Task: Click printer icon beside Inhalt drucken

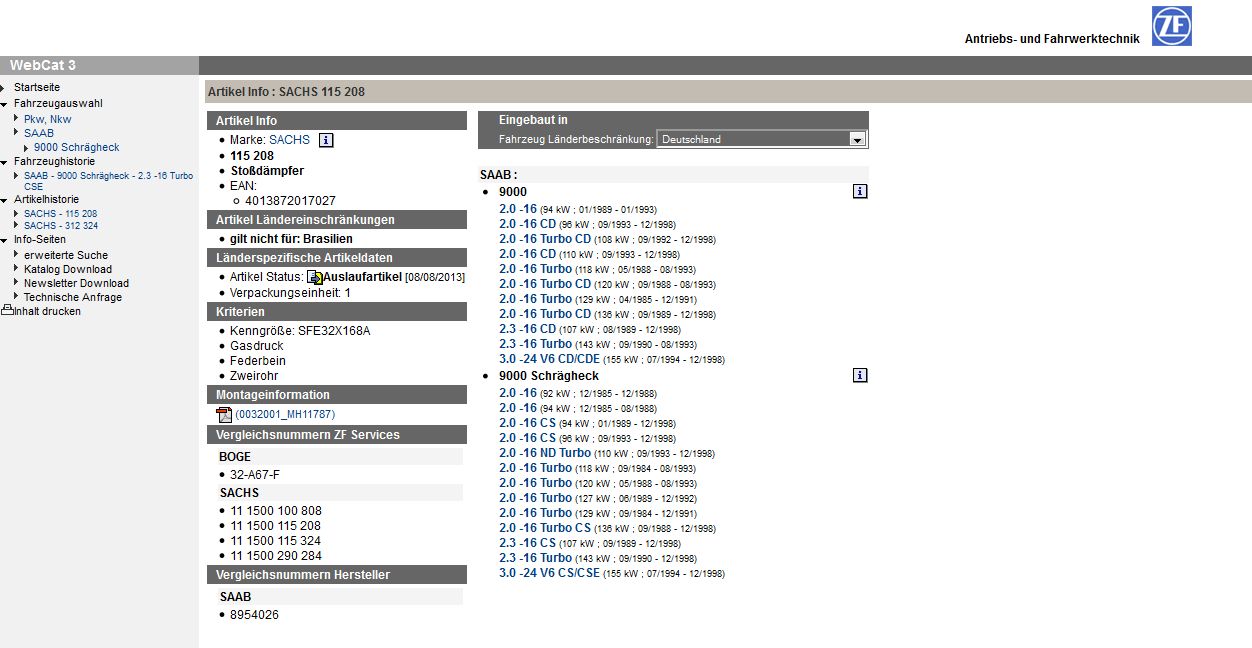Action: (x=7, y=311)
